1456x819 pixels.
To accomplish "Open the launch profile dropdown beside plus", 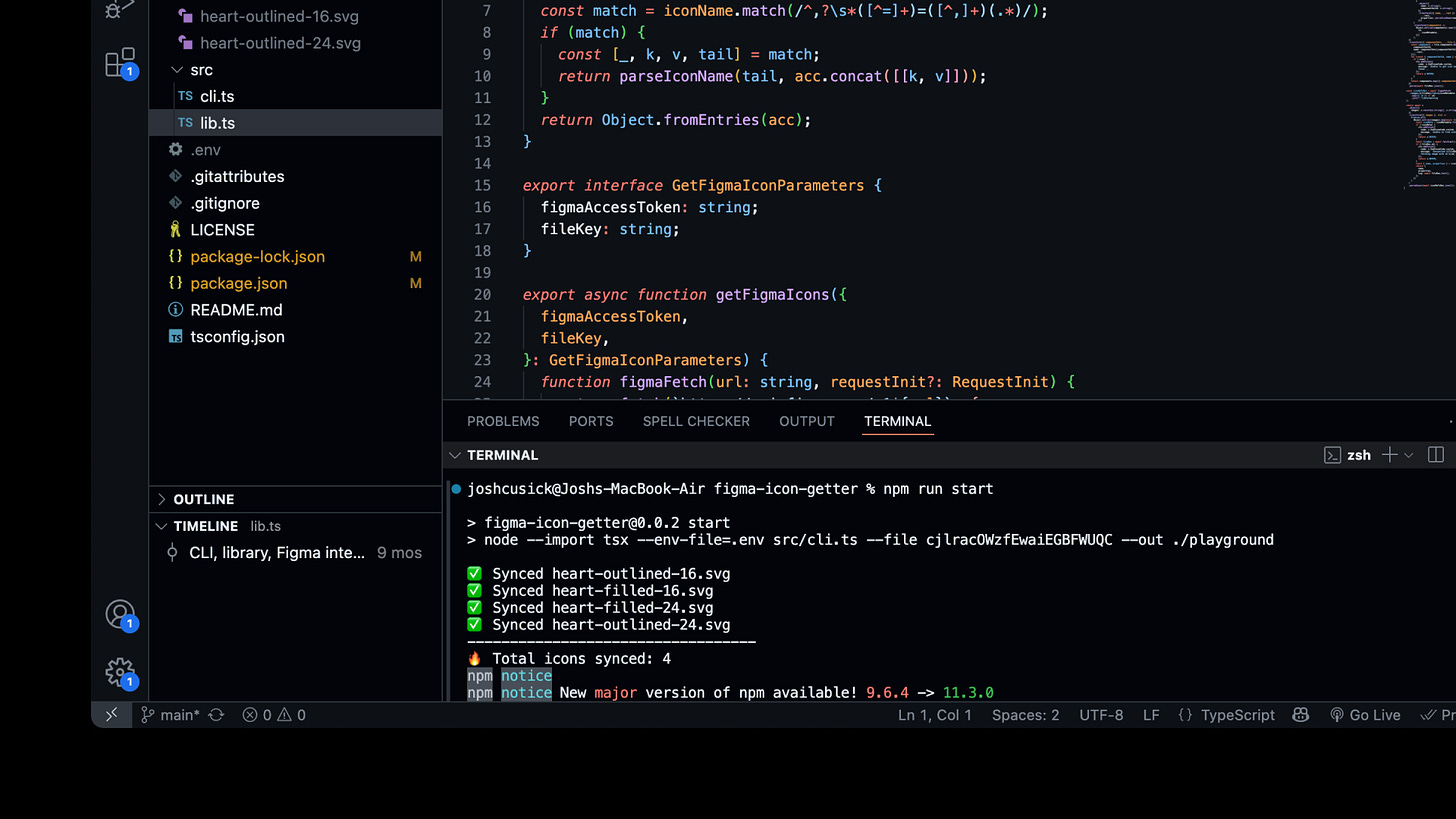I will coord(1409,455).
